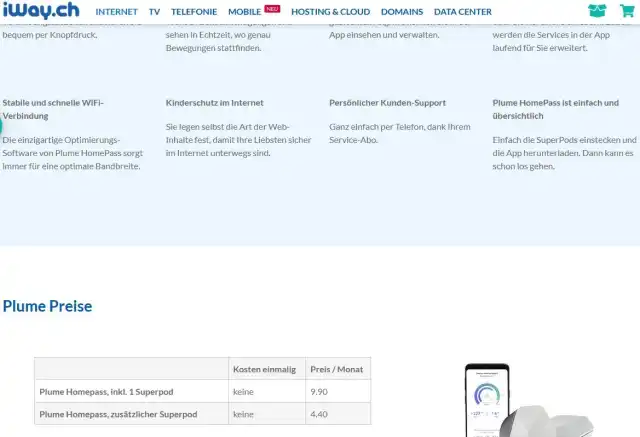Click the 'Preis / Monat' column header
Viewport: 640px width, 437px height.
point(336,369)
